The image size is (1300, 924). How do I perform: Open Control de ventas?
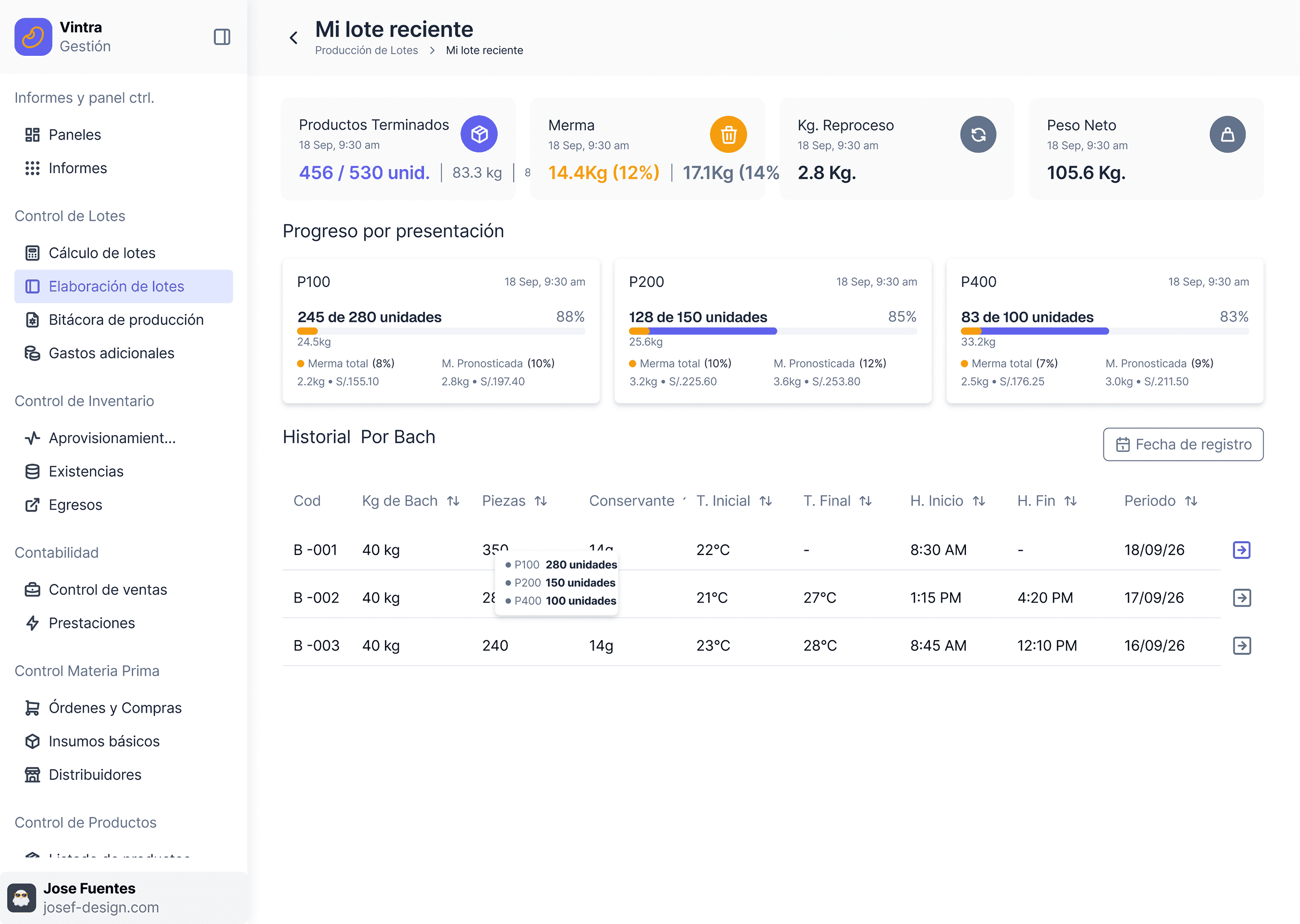[x=123, y=589]
